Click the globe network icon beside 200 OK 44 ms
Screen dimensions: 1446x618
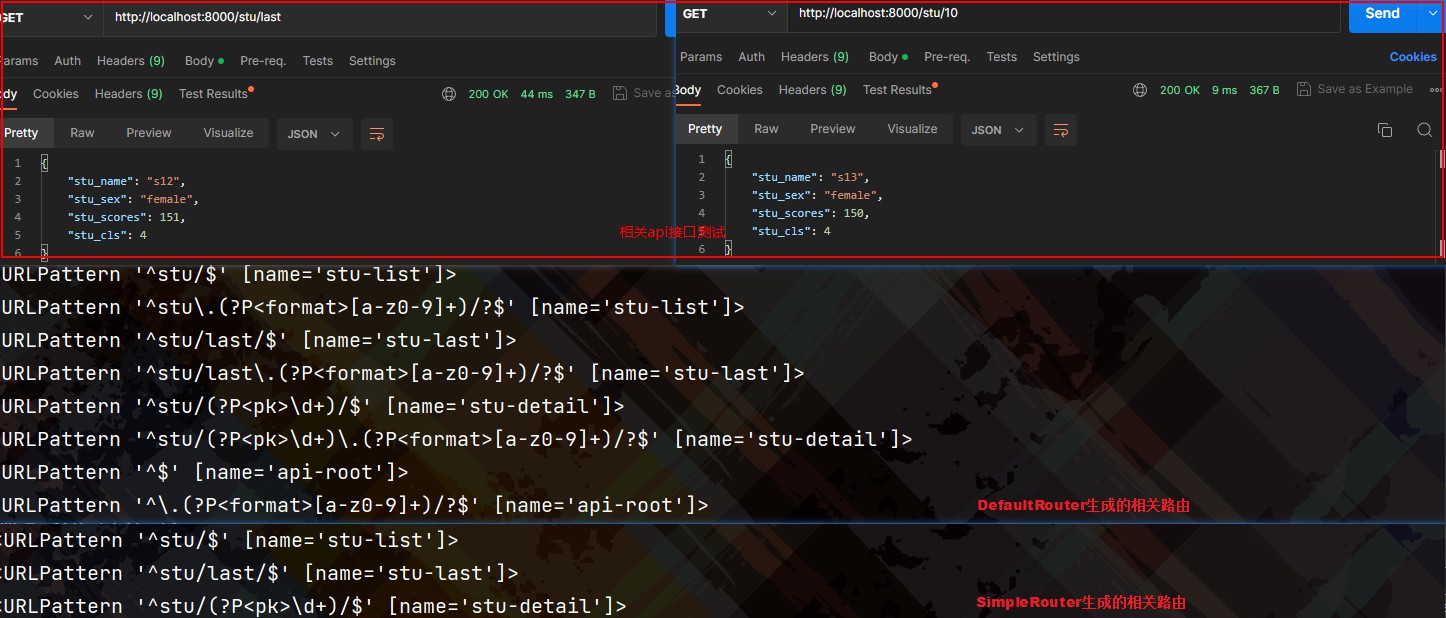pyautogui.click(x=449, y=94)
